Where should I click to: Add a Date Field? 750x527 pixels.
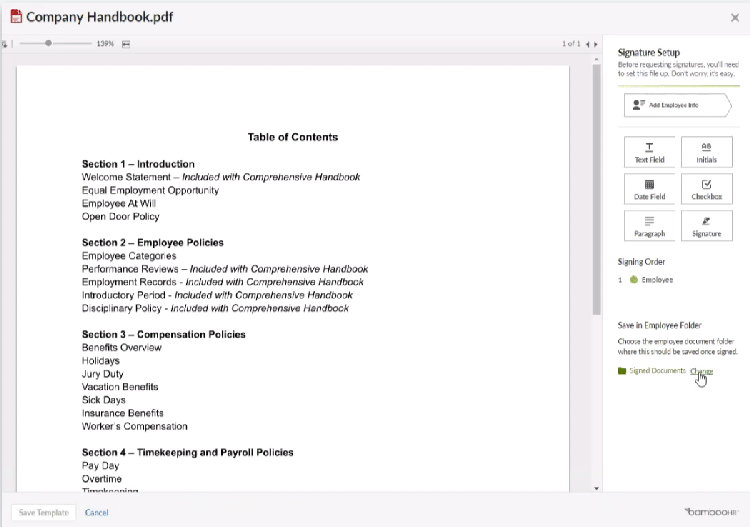point(649,189)
